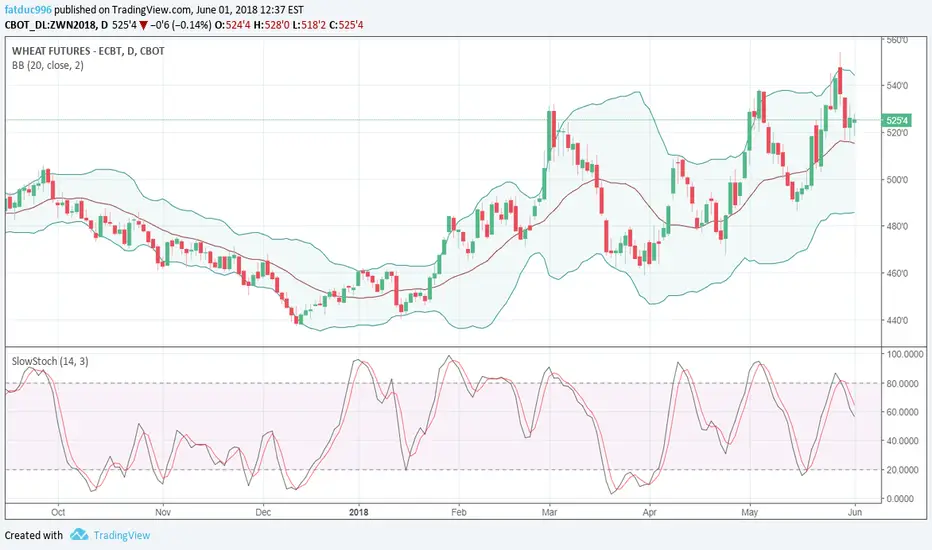Click the Nov date label on time axis
This screenshot has height=550, width=932.
click(163, 512)
